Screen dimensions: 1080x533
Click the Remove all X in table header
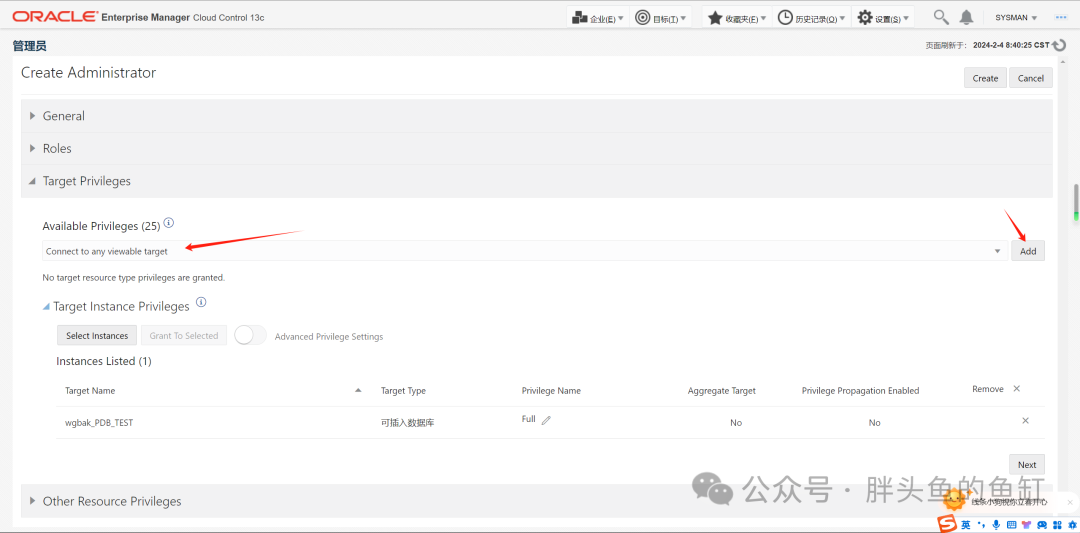click(x=1017, y=389)
